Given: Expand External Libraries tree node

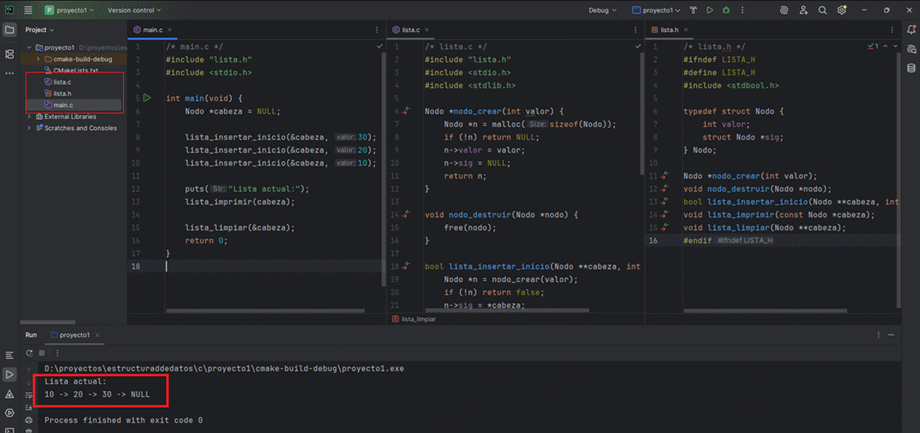Looking at the screenshot, I should [29, 116].
